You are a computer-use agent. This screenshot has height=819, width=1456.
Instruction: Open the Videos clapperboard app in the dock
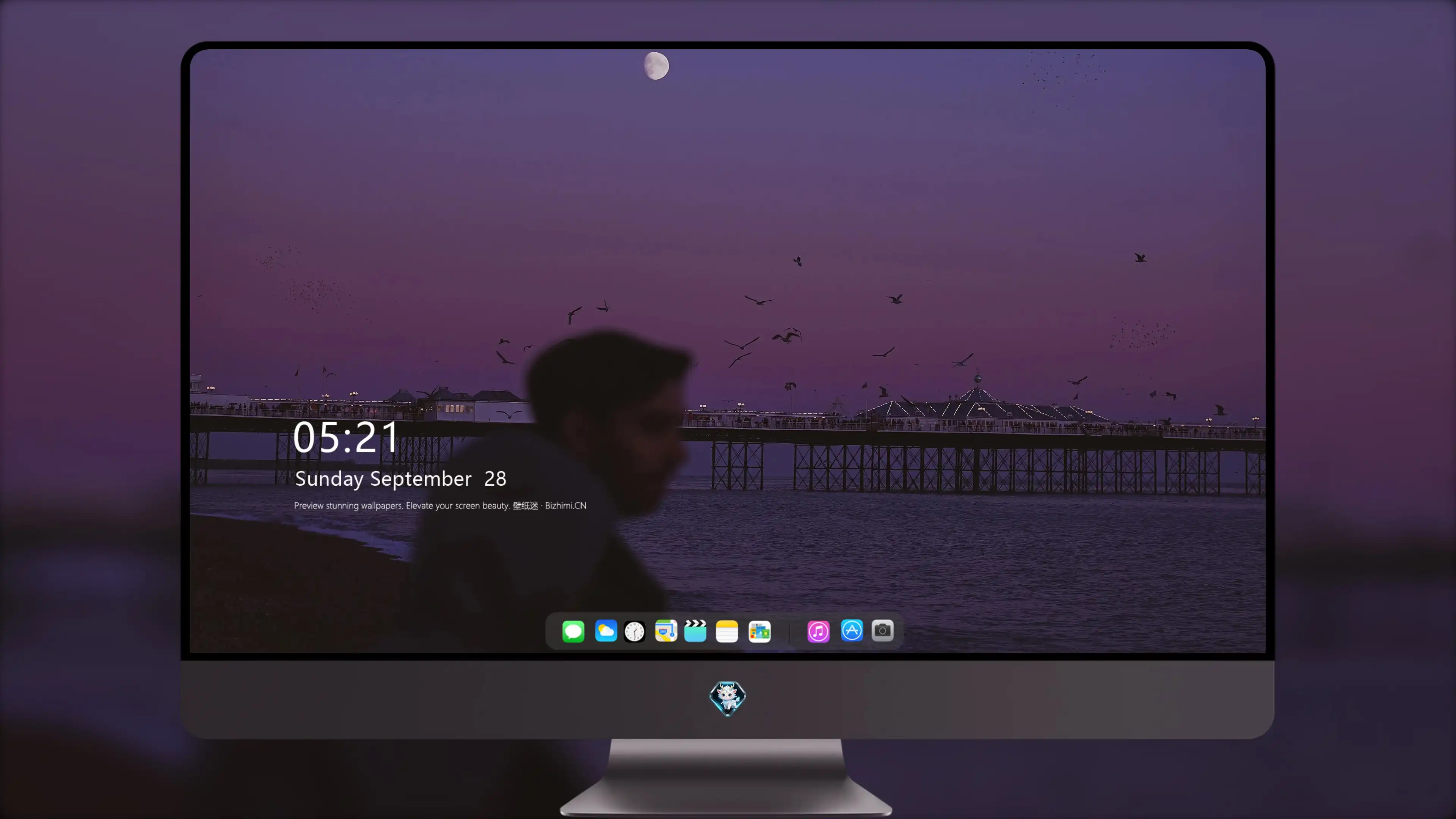tap(695, 631)
